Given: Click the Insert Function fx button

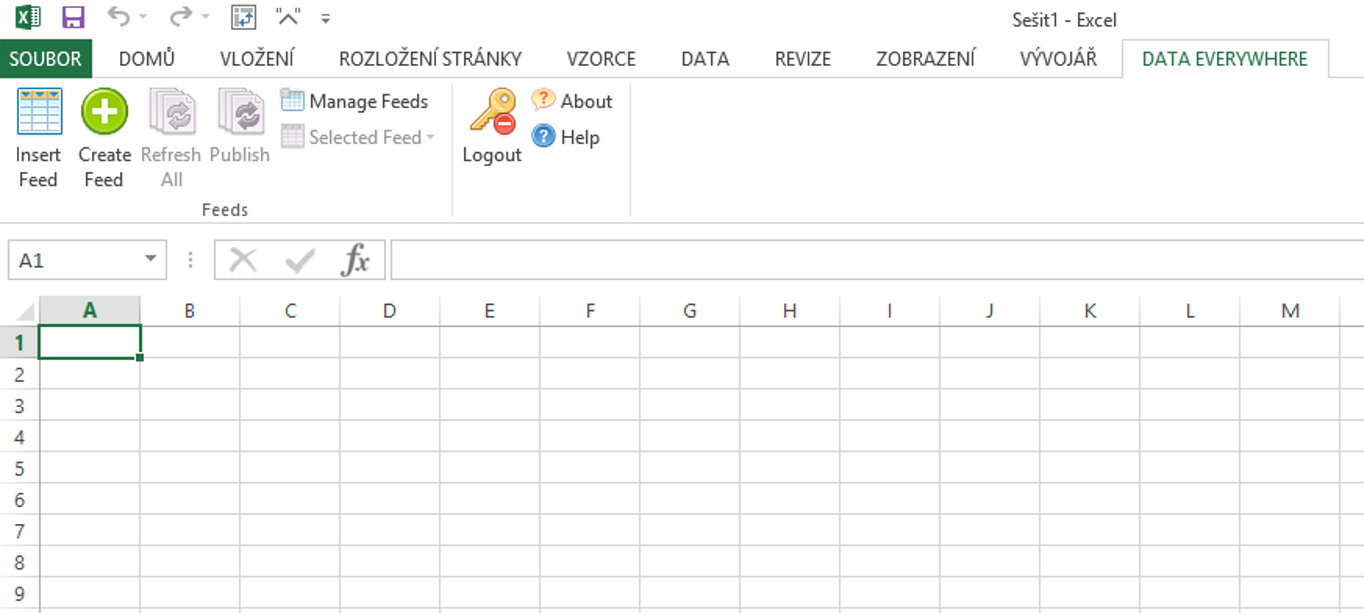Looking at the screenshot, I should (x=355, y=261).
